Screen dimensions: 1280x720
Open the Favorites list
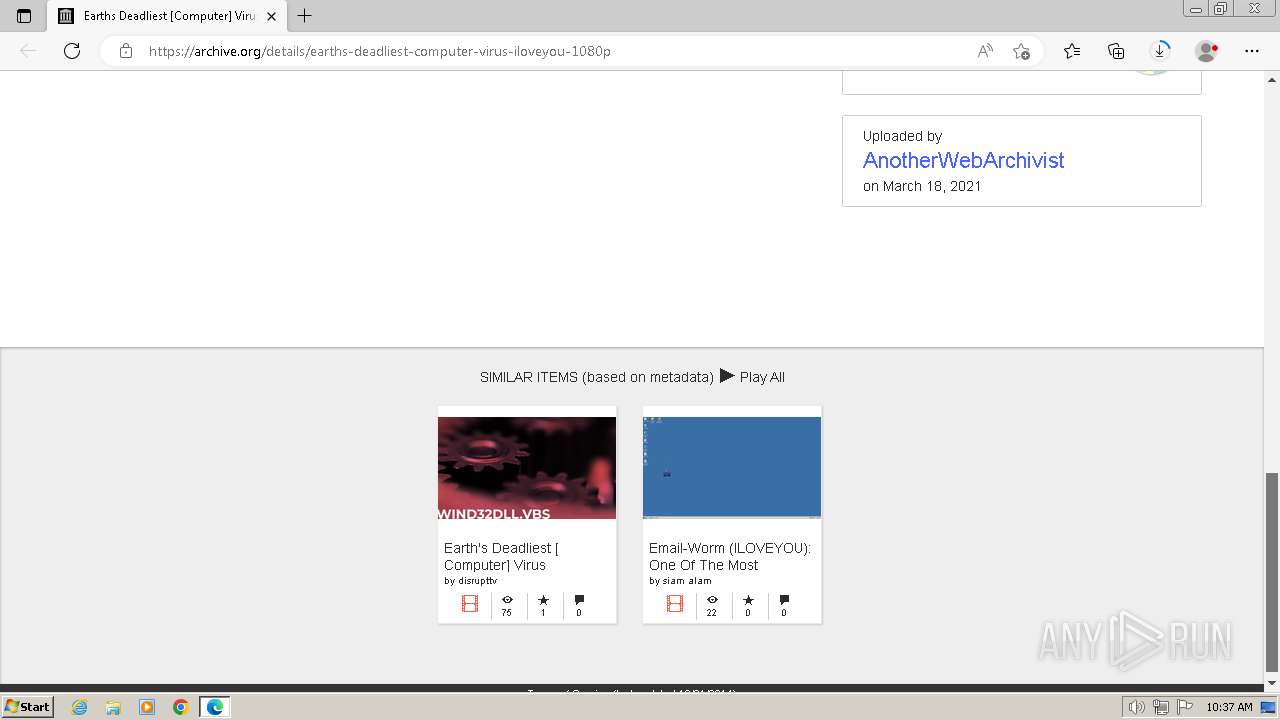[1072, 51]
